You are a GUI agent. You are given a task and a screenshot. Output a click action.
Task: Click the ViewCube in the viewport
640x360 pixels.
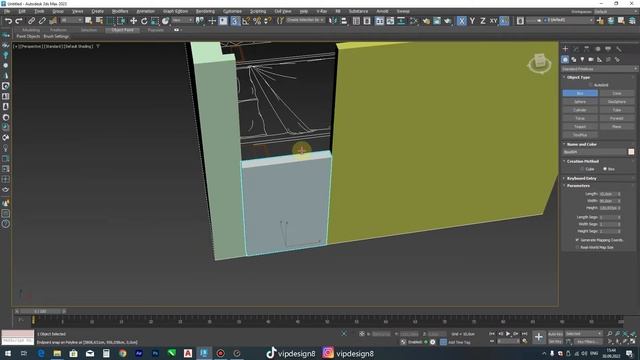pyautogui.click(x=539, y=63)
